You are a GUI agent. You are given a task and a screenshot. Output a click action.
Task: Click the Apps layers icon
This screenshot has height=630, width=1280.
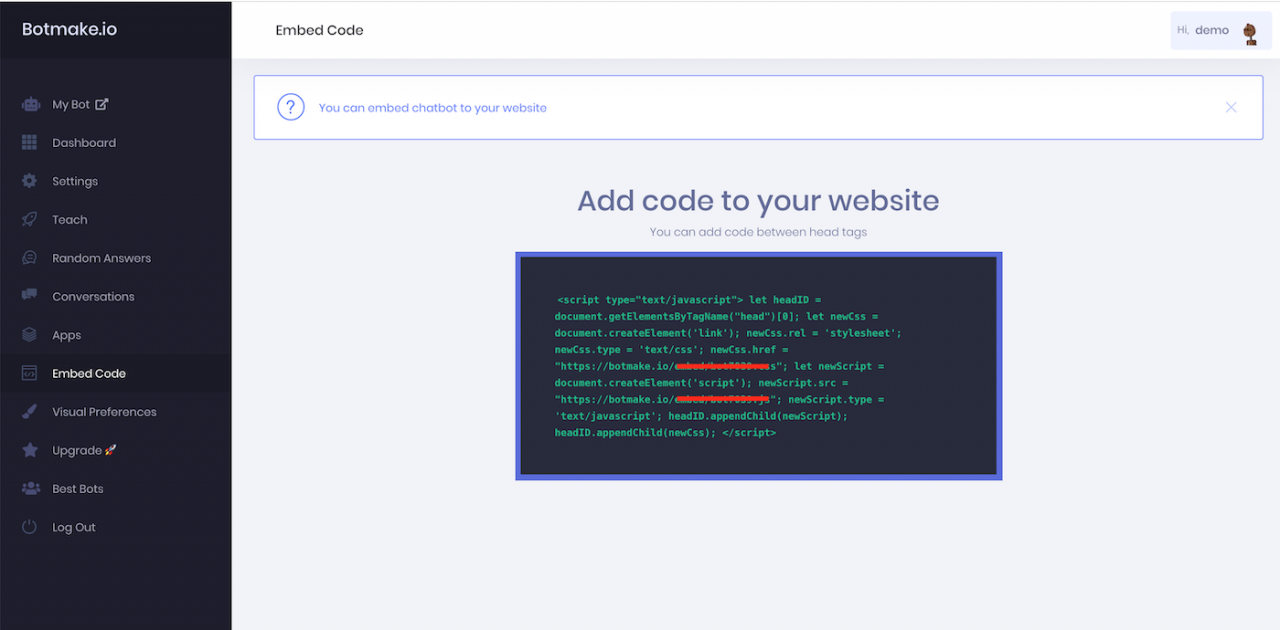click(30, 335)
